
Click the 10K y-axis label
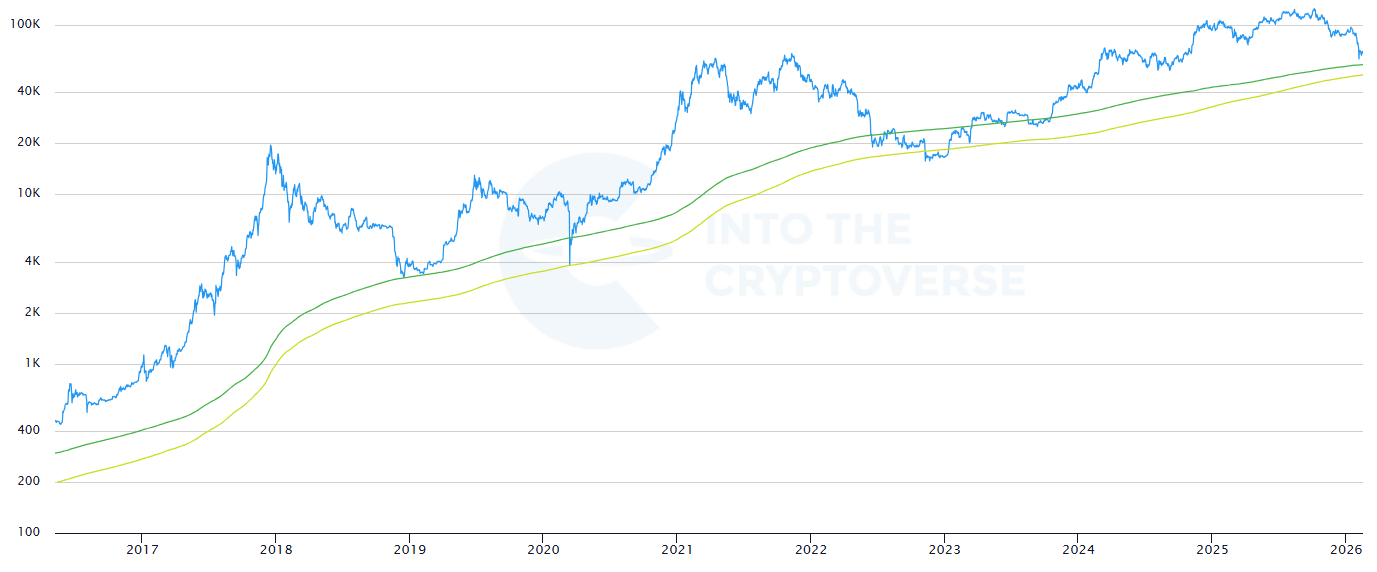click(x=27, y=193)
